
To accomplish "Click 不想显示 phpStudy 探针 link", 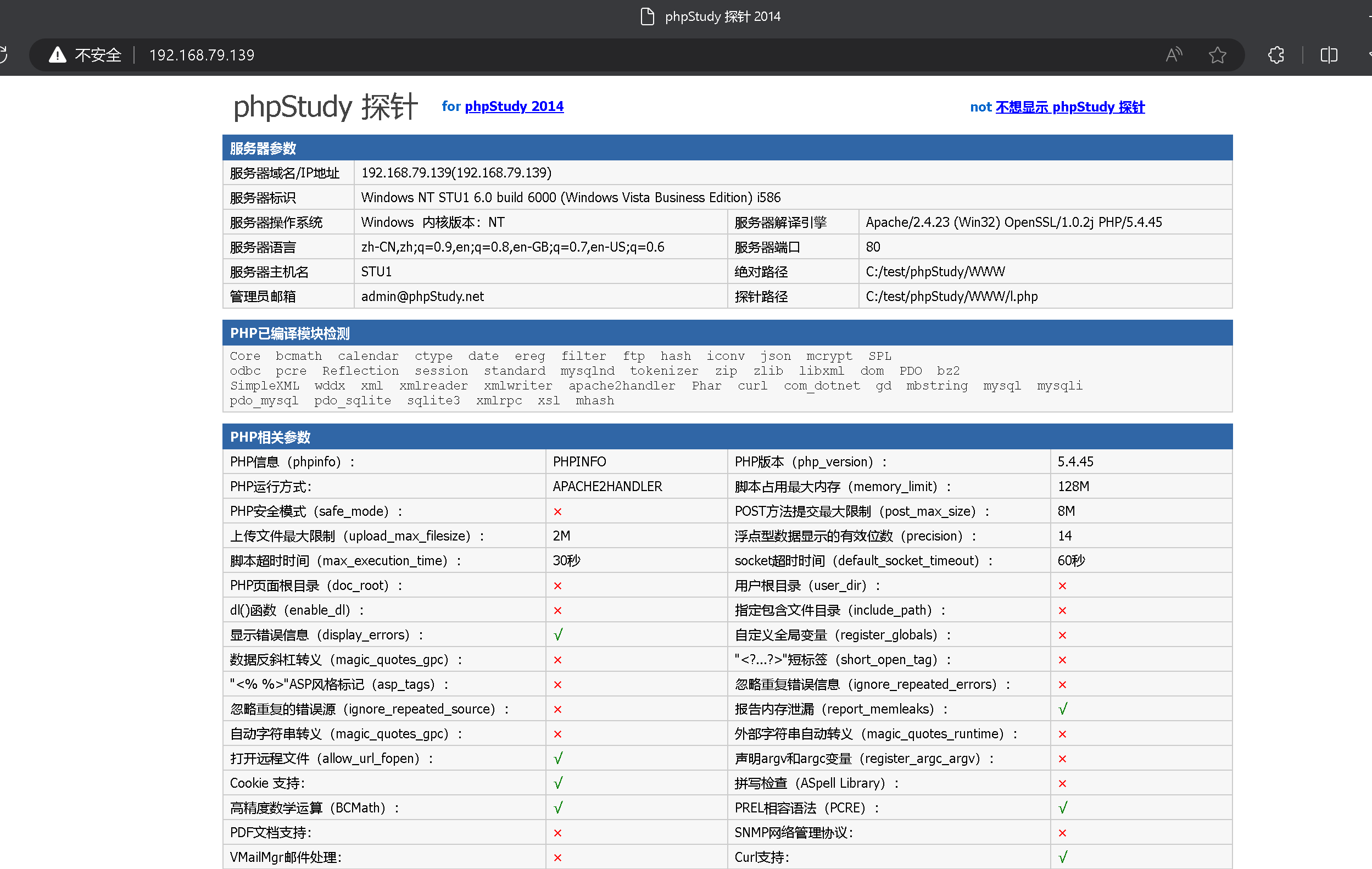I will [1069, 107].
